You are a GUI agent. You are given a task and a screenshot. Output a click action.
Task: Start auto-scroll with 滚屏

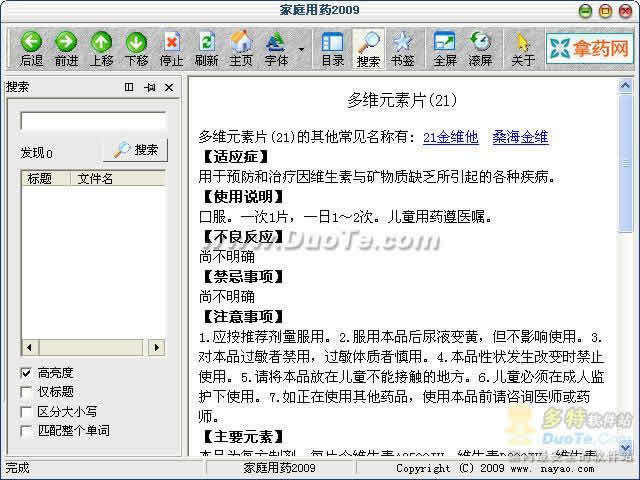[480, 49]
